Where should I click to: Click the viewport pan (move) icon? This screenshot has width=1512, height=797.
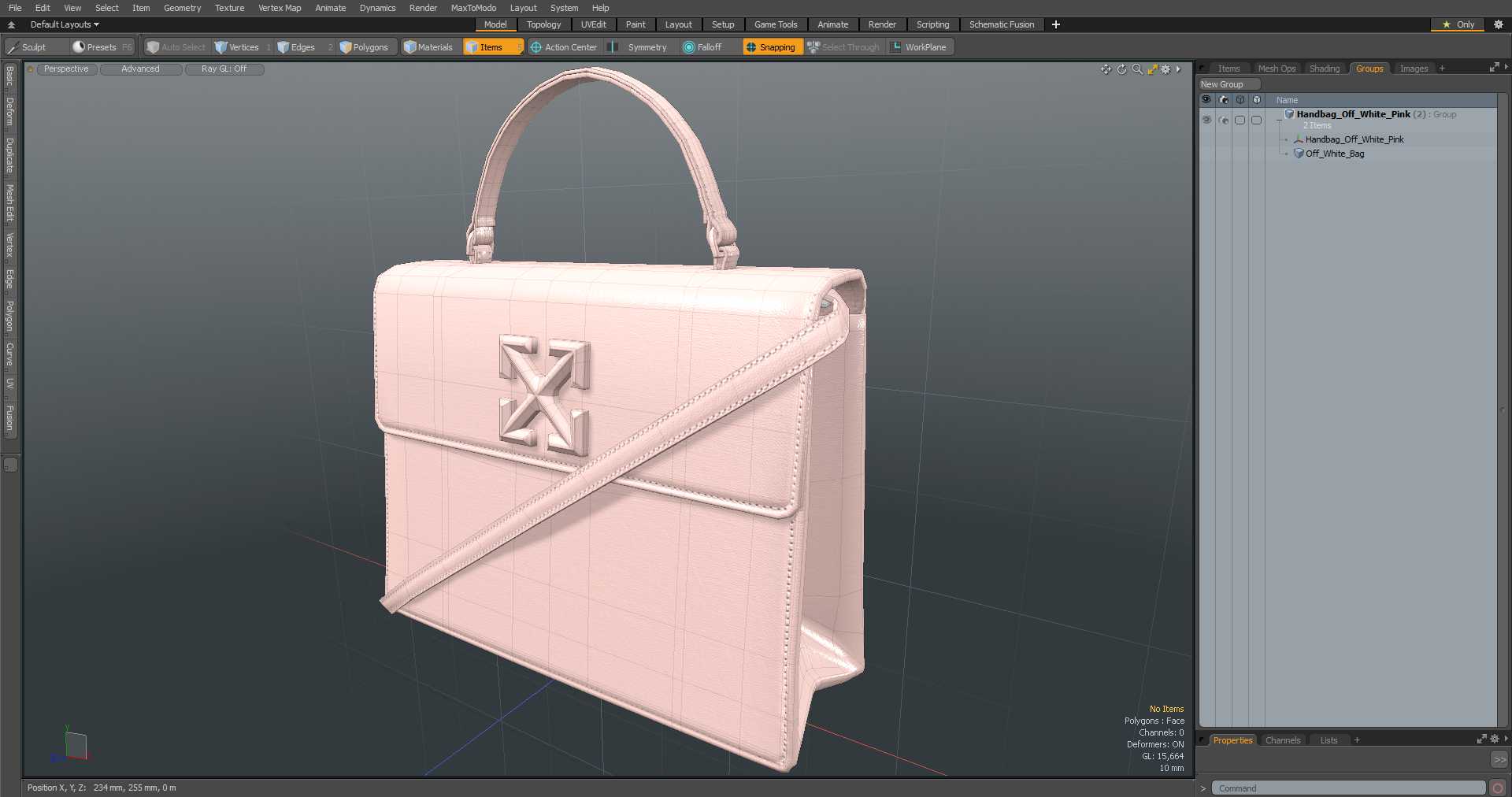pyautogui.click(x=1106, y=69)
